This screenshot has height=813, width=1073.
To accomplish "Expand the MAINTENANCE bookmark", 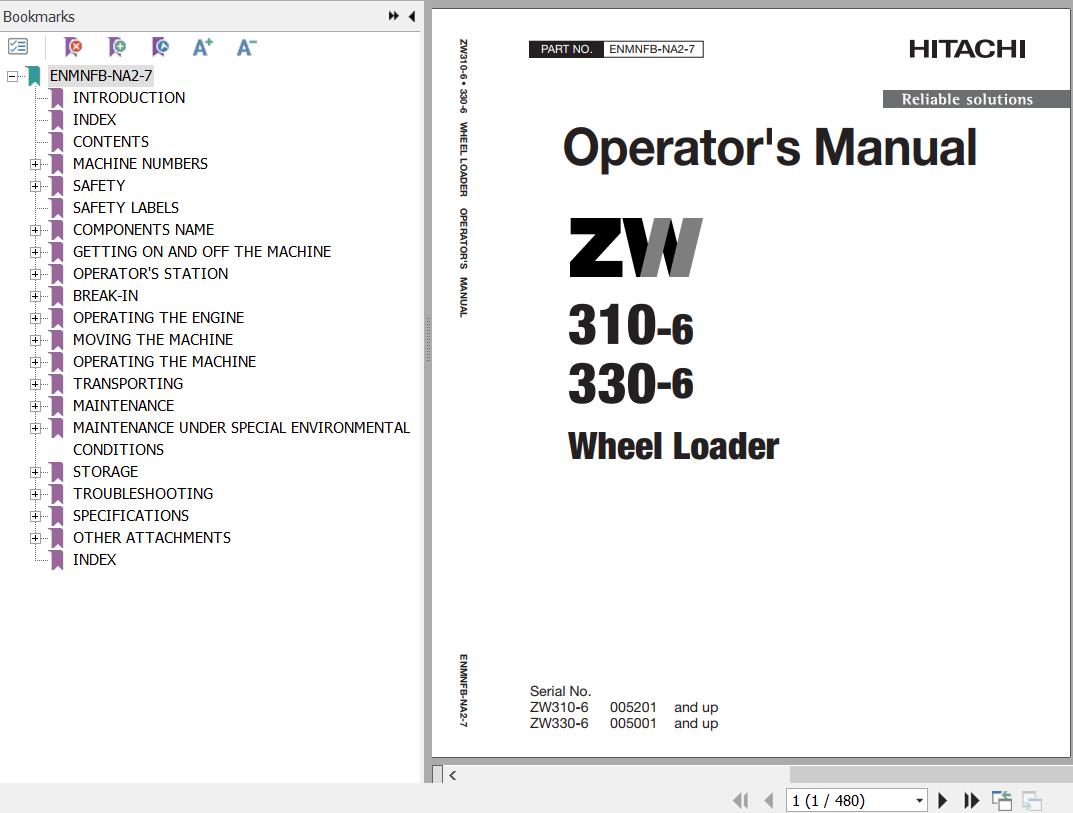I will [35, 406].
